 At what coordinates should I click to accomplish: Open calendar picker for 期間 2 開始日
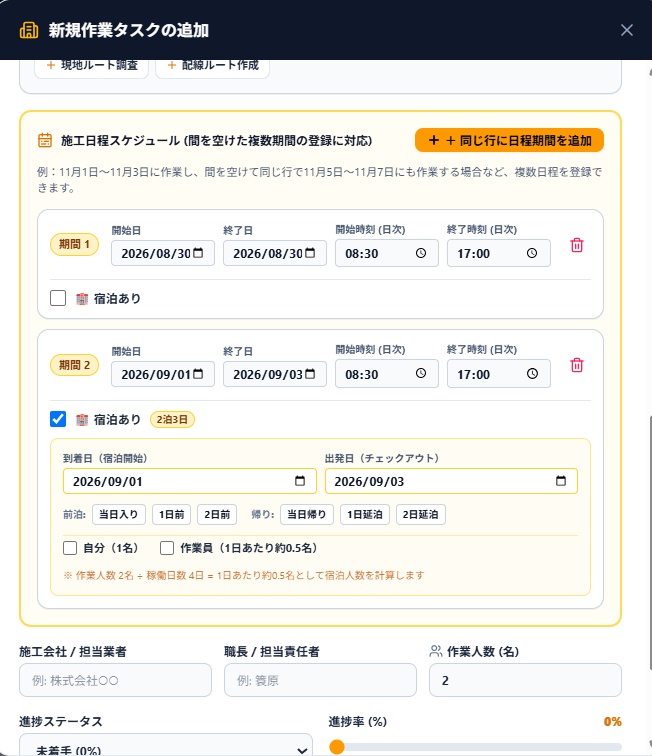pos(198,374)
